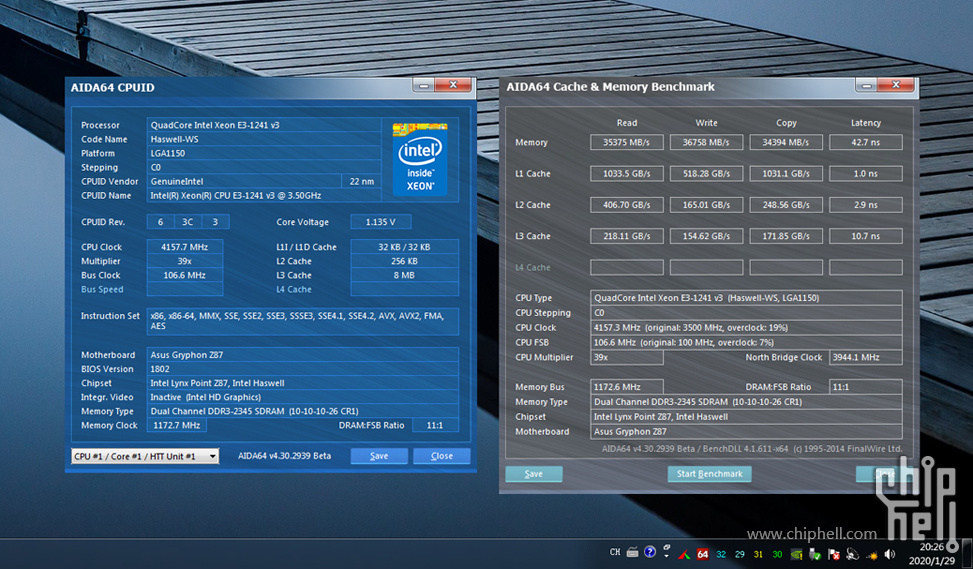Click the Integr. Video value Inactive
The height and width of the screenshot is (569, 973).
[303, 397]
